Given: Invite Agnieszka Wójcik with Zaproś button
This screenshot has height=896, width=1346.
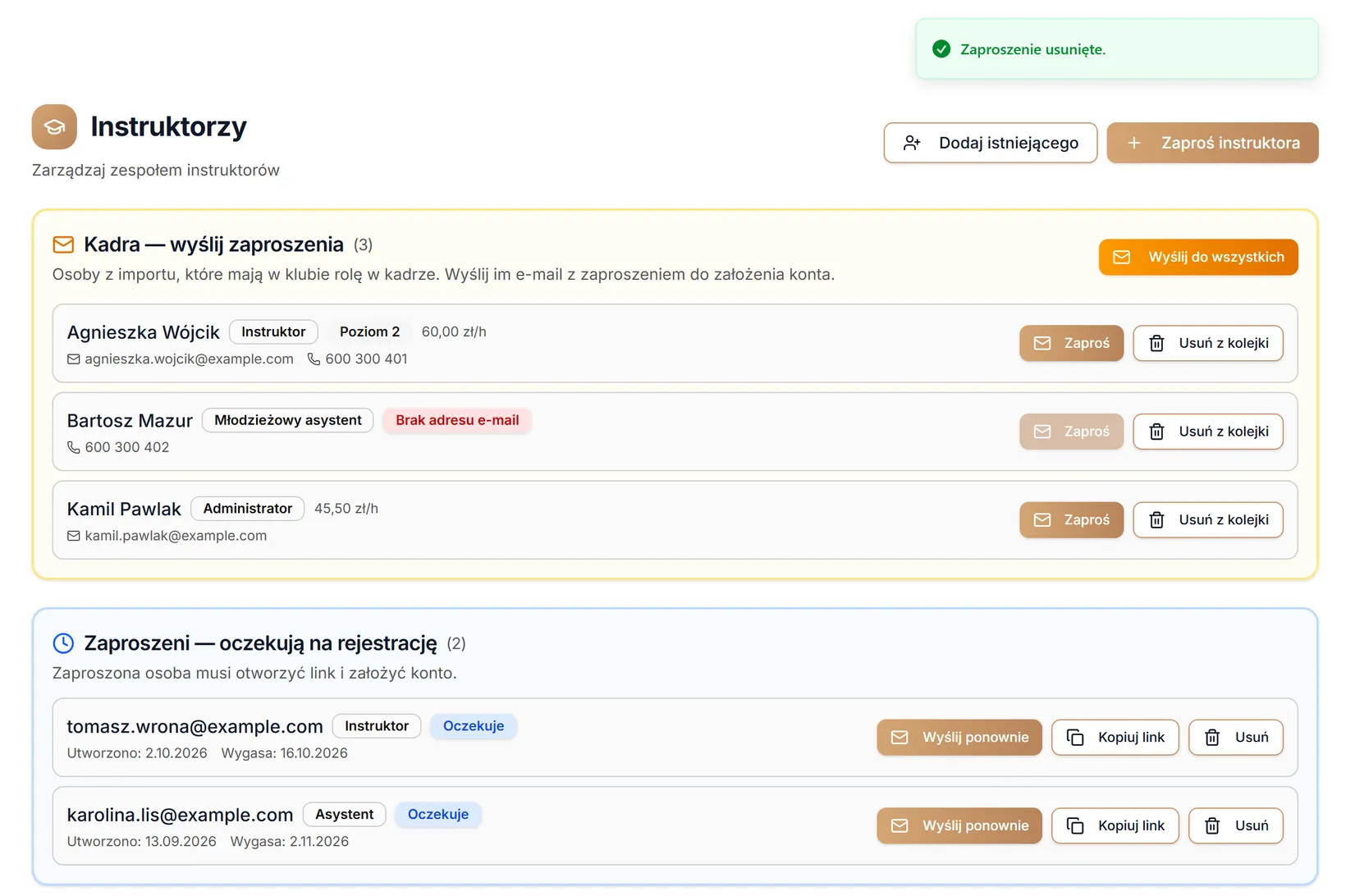Looking at the screenshot, I should (x=1071, y=343).
